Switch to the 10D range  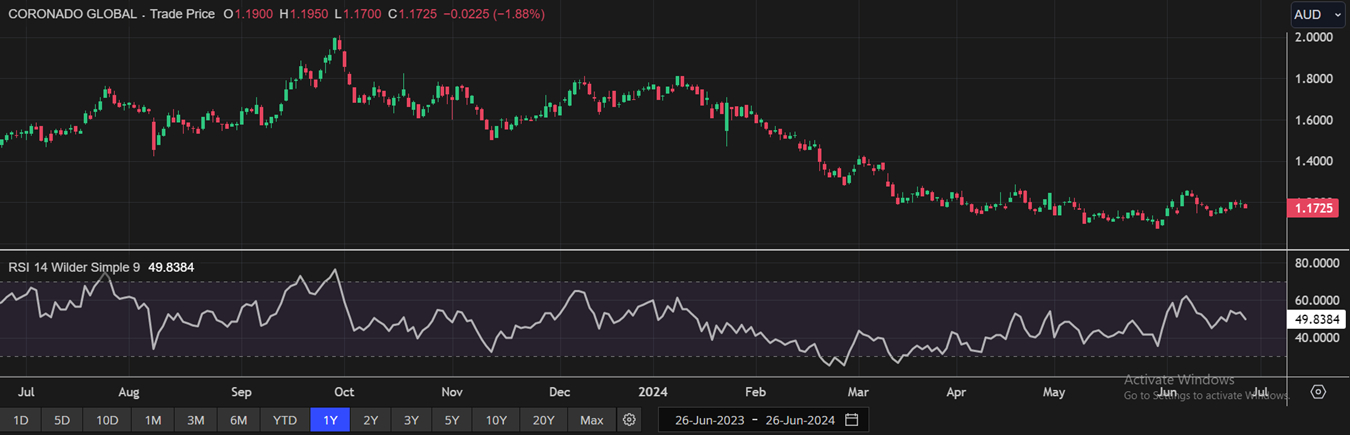tap(107, 420)
